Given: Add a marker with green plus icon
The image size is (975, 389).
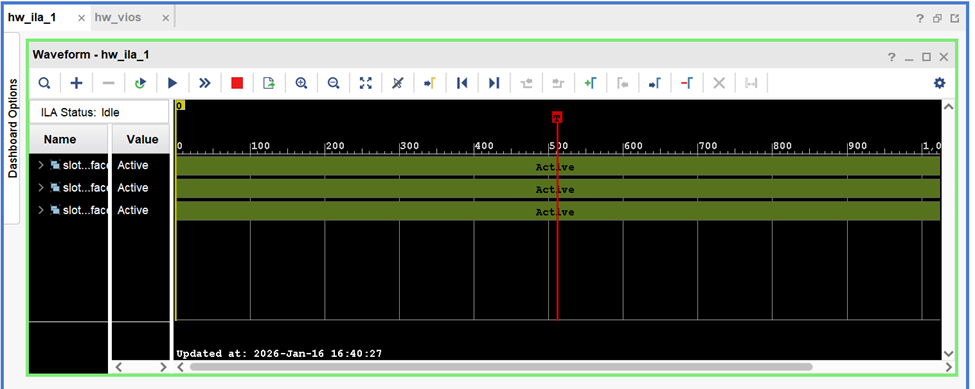Looking at the screenshot, I should point(590,83).
